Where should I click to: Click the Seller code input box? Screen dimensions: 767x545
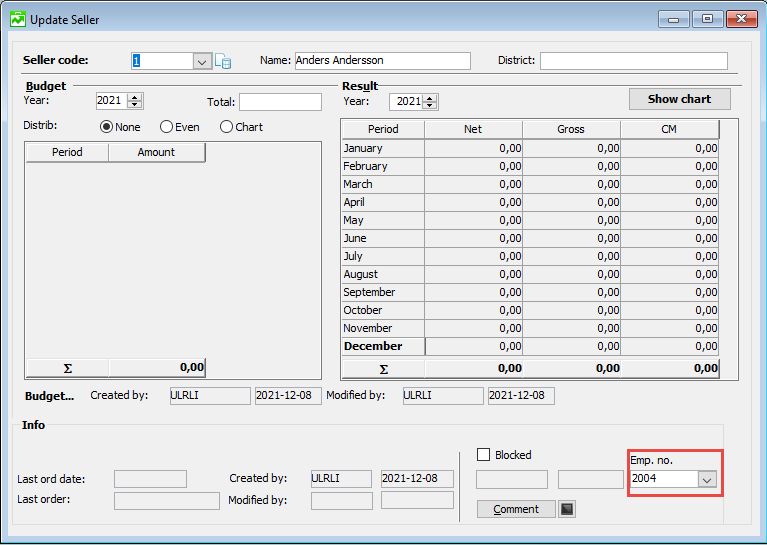click(x=162, y=61)
